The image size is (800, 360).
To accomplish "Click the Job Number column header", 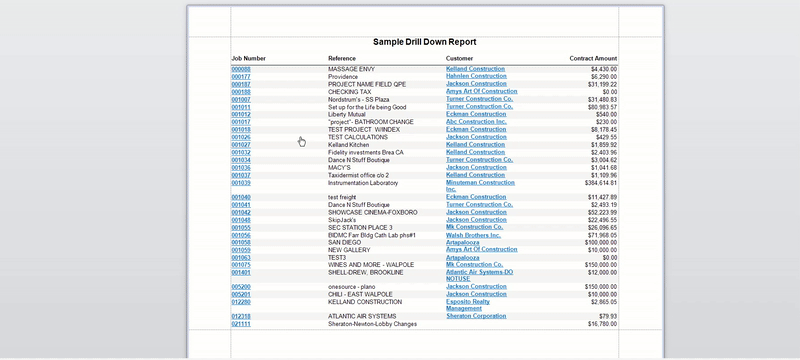I will (x=248, y=59).
